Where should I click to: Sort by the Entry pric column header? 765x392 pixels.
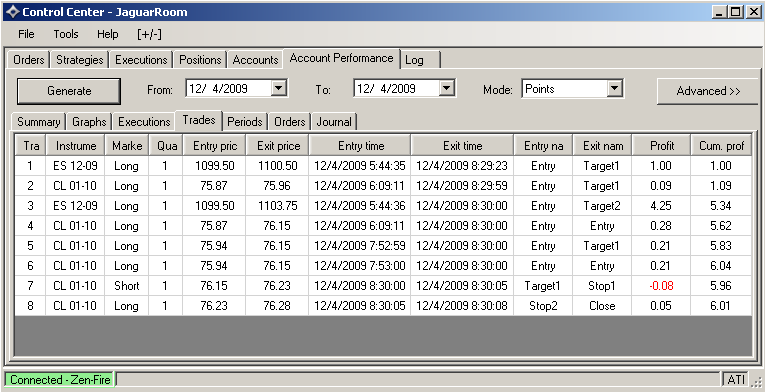click(215, 145)
